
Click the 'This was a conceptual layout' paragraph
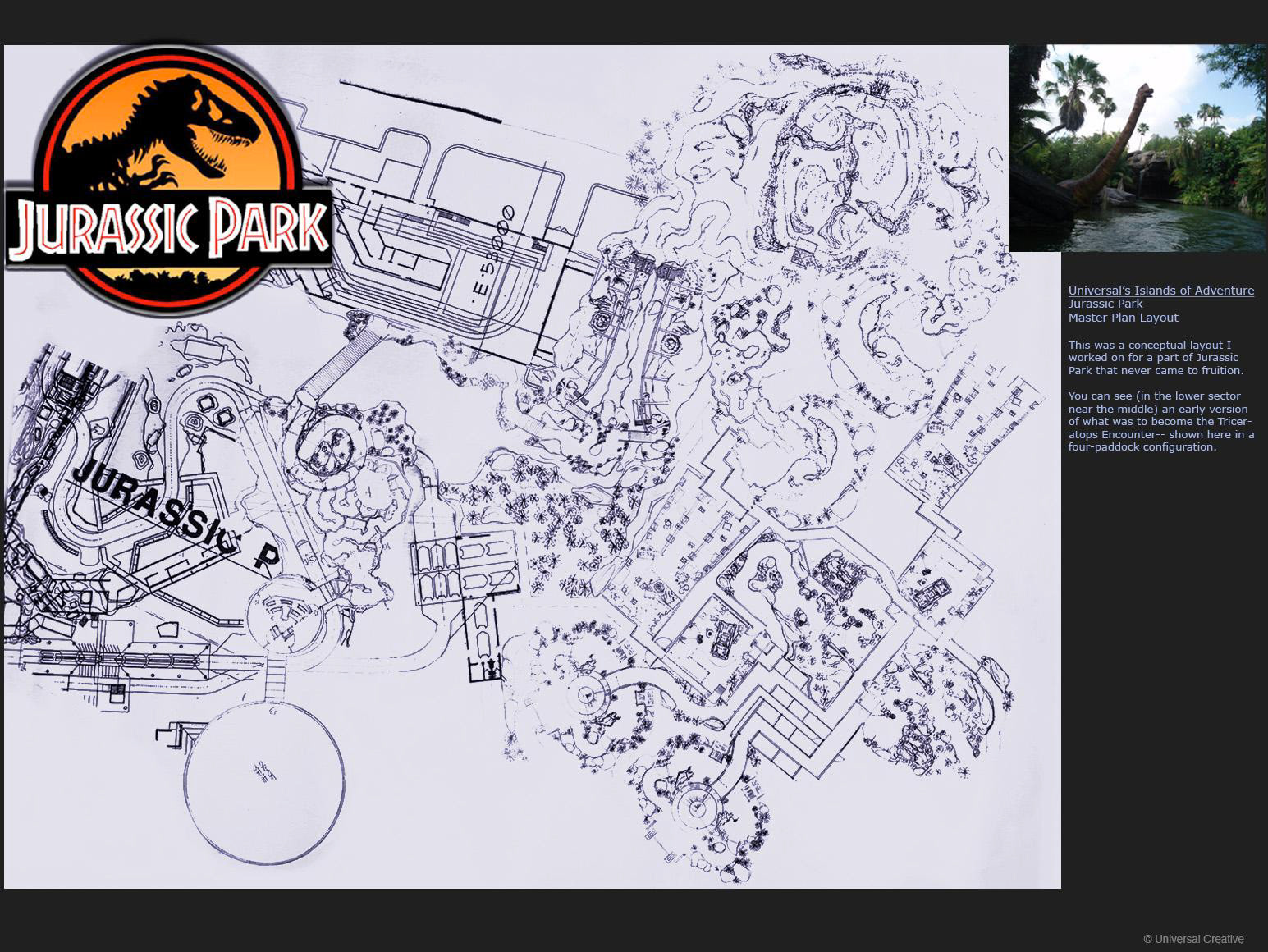[x=1156, y=358]
